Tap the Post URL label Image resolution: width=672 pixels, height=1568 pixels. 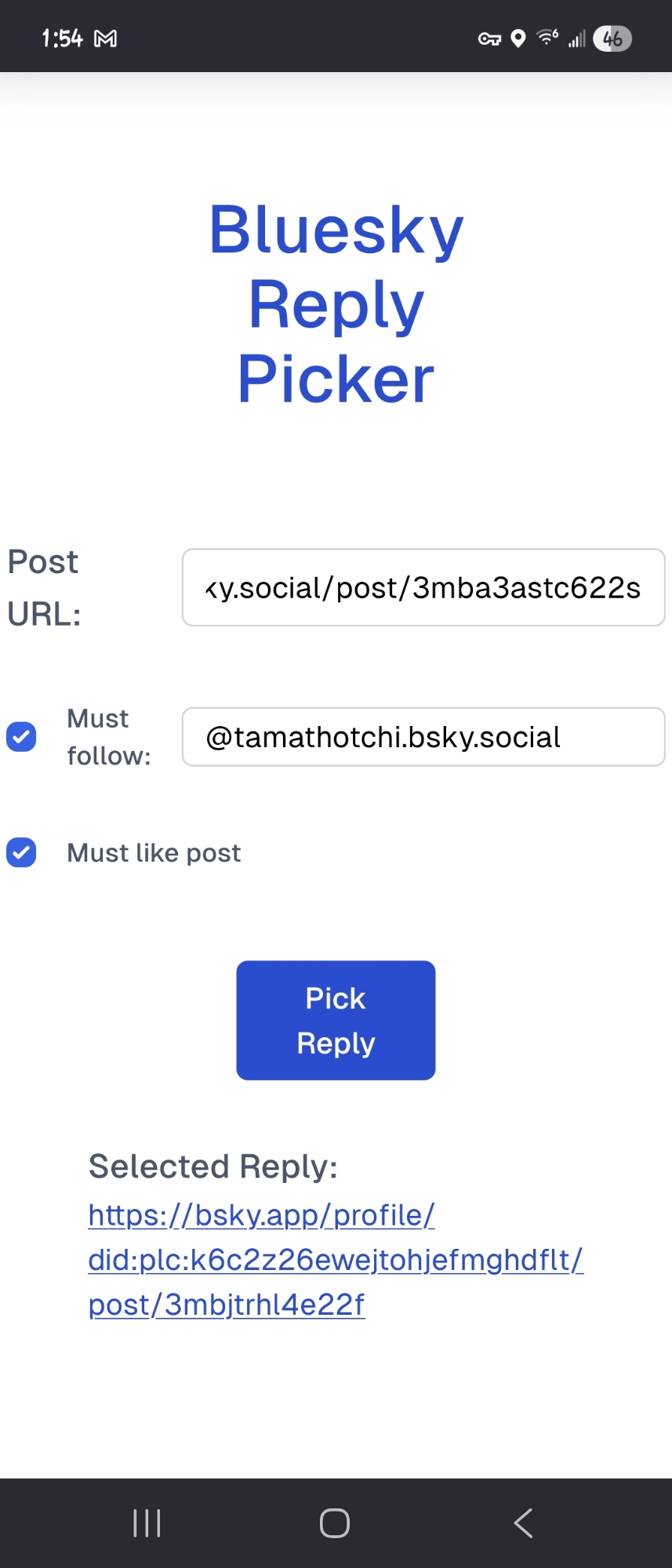(x=44, y=587)
